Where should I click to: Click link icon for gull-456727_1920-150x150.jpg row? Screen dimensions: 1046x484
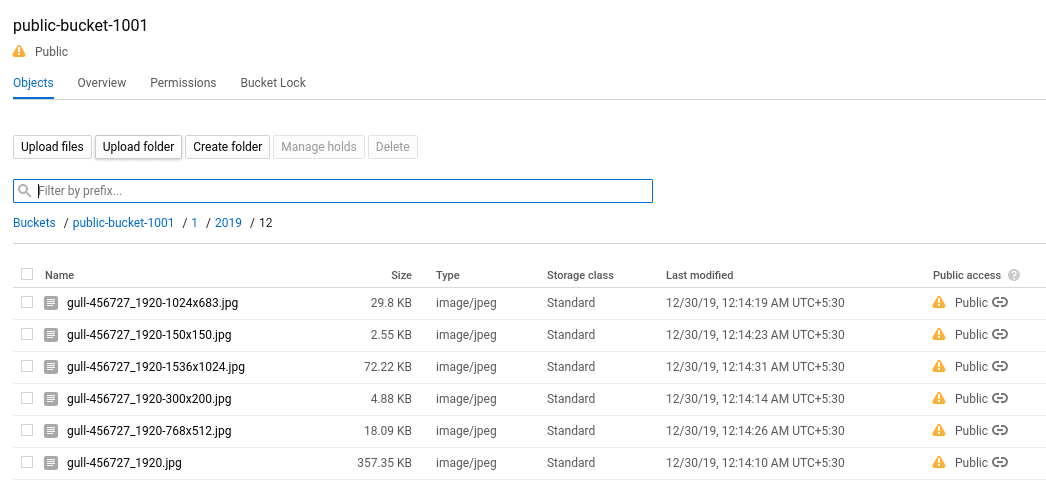tap(999, 334)
